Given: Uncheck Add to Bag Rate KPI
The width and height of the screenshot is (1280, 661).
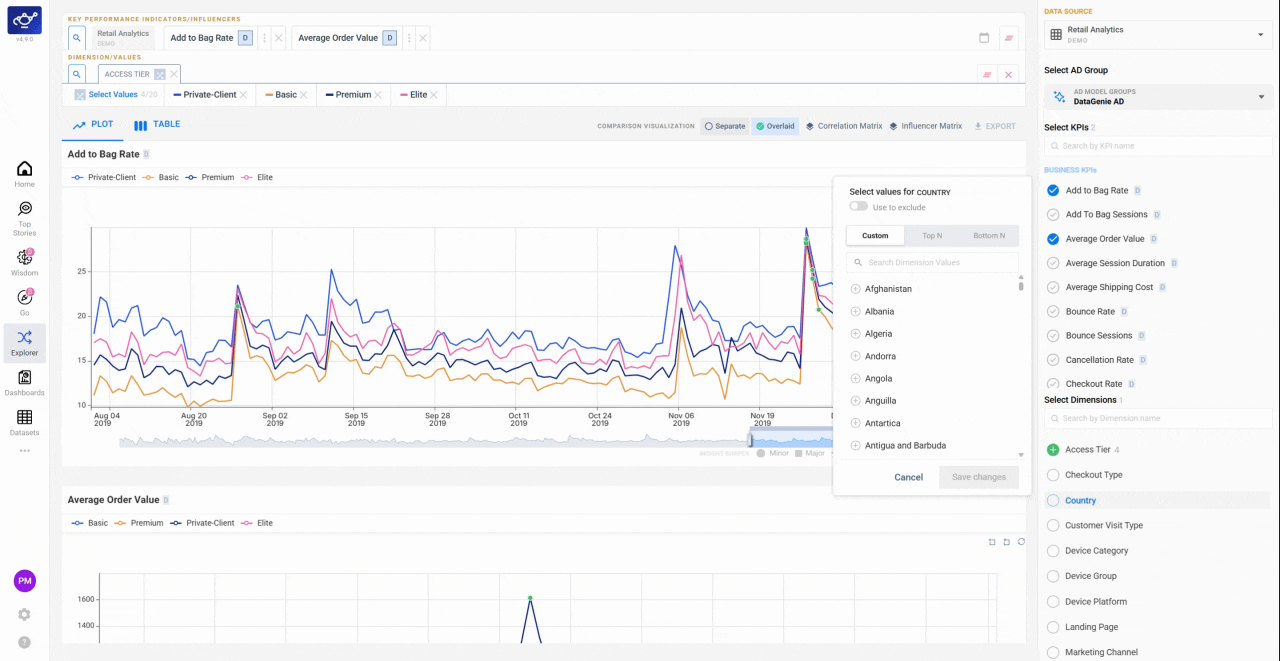Looking at the screenshot, I should 1053,190.
